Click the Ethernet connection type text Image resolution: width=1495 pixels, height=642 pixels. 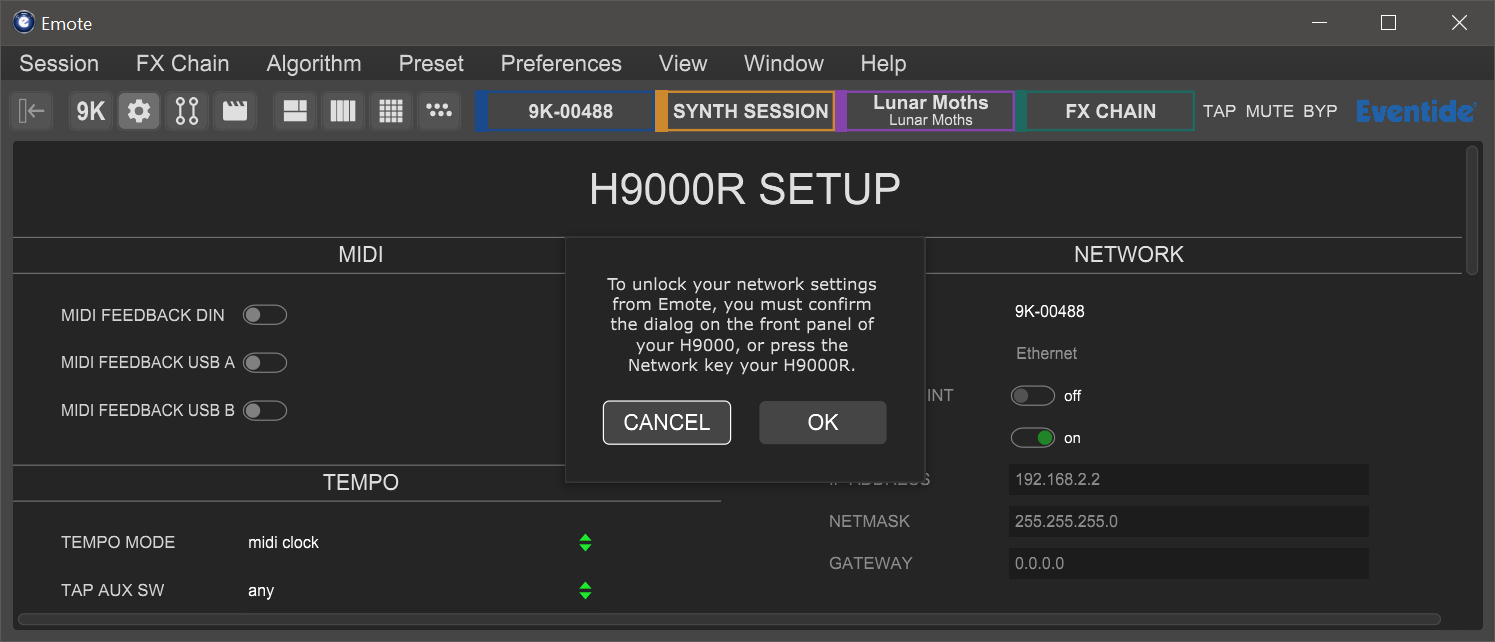pos(1047,354)
